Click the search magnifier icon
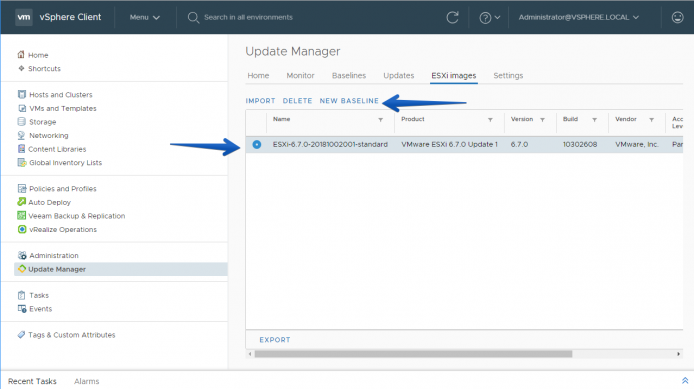The image size is (694, 389). (193, 18)
